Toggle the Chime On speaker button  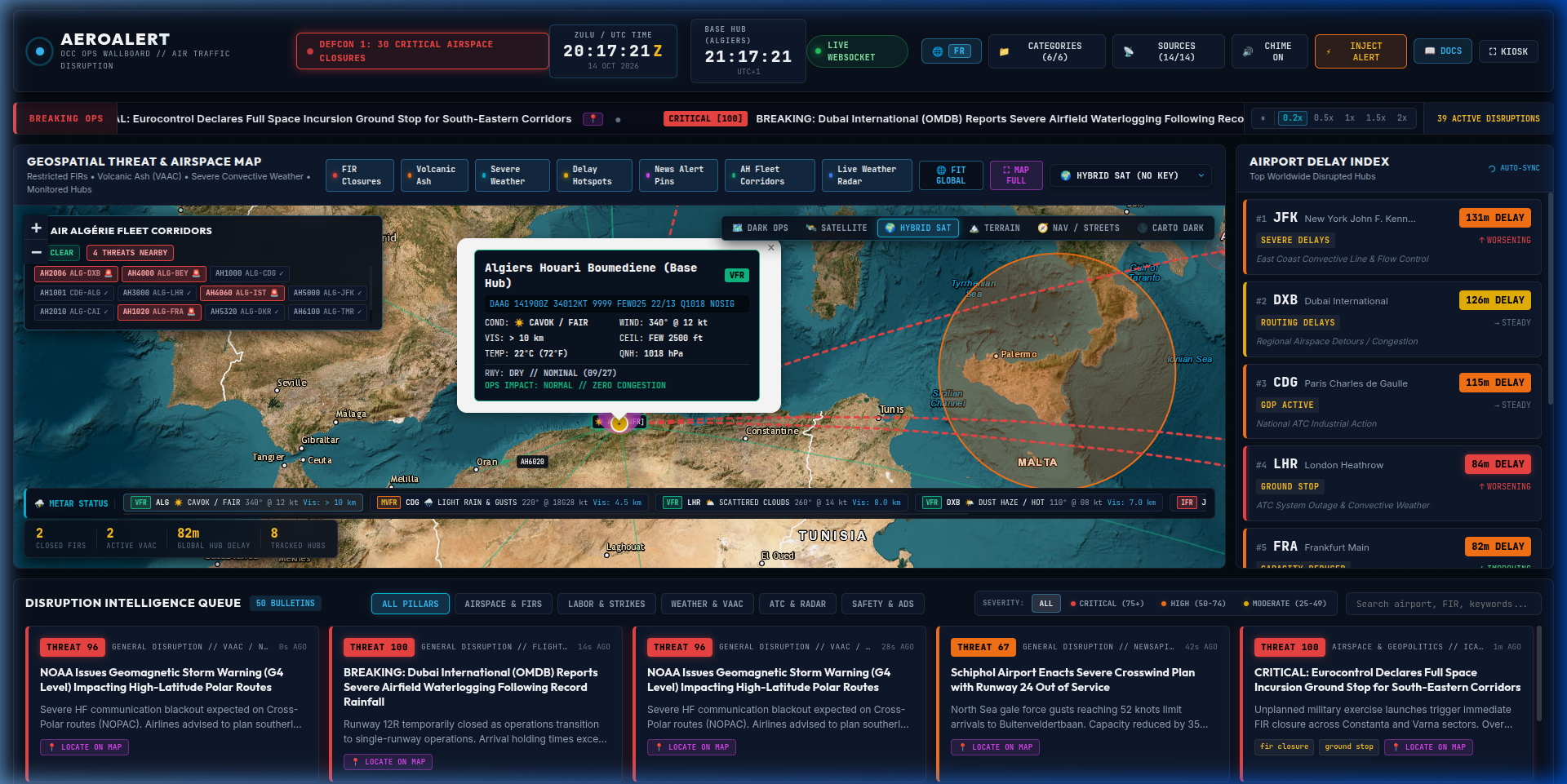[x=1269, y=51]
